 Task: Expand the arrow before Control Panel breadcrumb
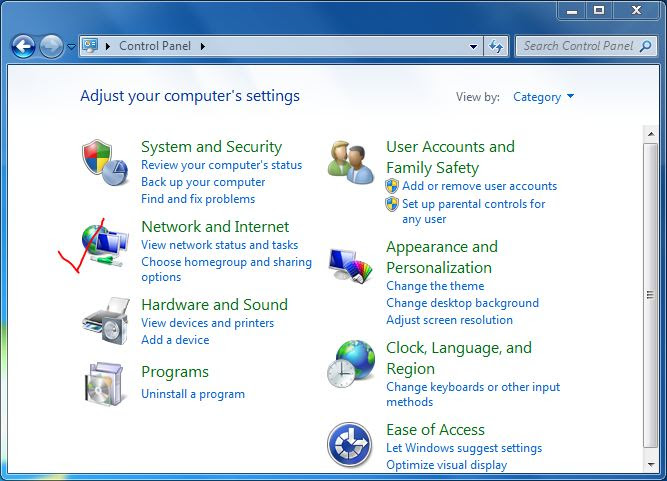coord(108,46)
